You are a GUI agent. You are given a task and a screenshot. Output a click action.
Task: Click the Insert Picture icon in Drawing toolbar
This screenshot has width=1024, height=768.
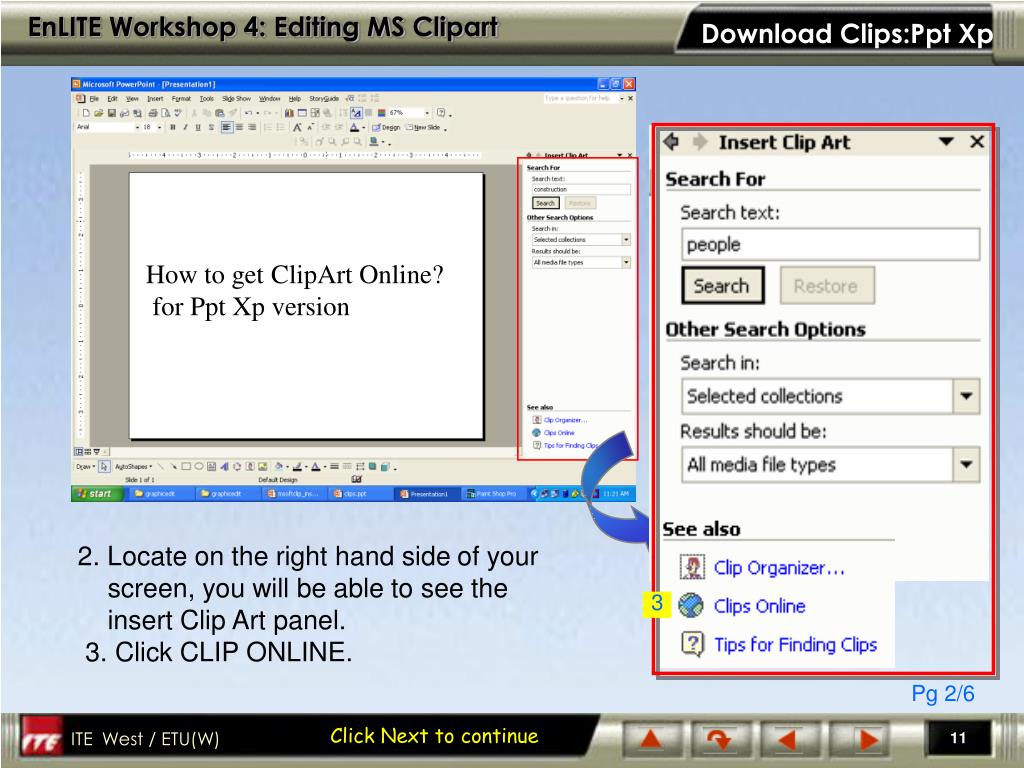[x=263, y=466]
